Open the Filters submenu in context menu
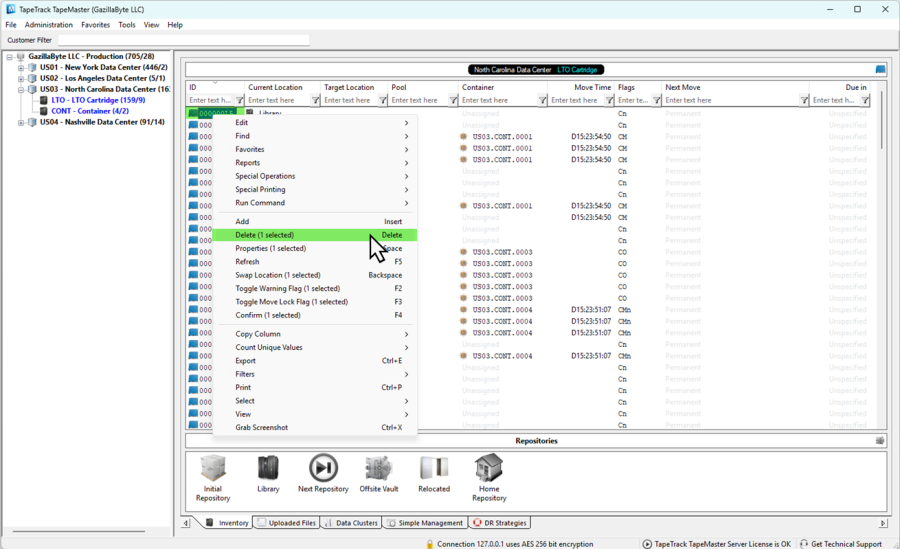 click(315, 374)
